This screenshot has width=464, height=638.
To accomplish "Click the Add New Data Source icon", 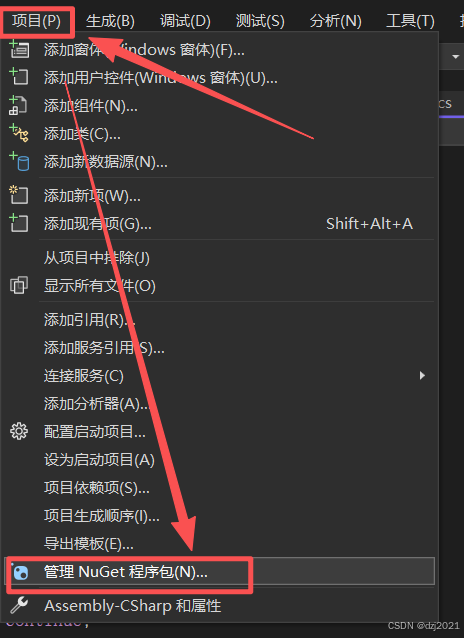I will pos(19,161).
